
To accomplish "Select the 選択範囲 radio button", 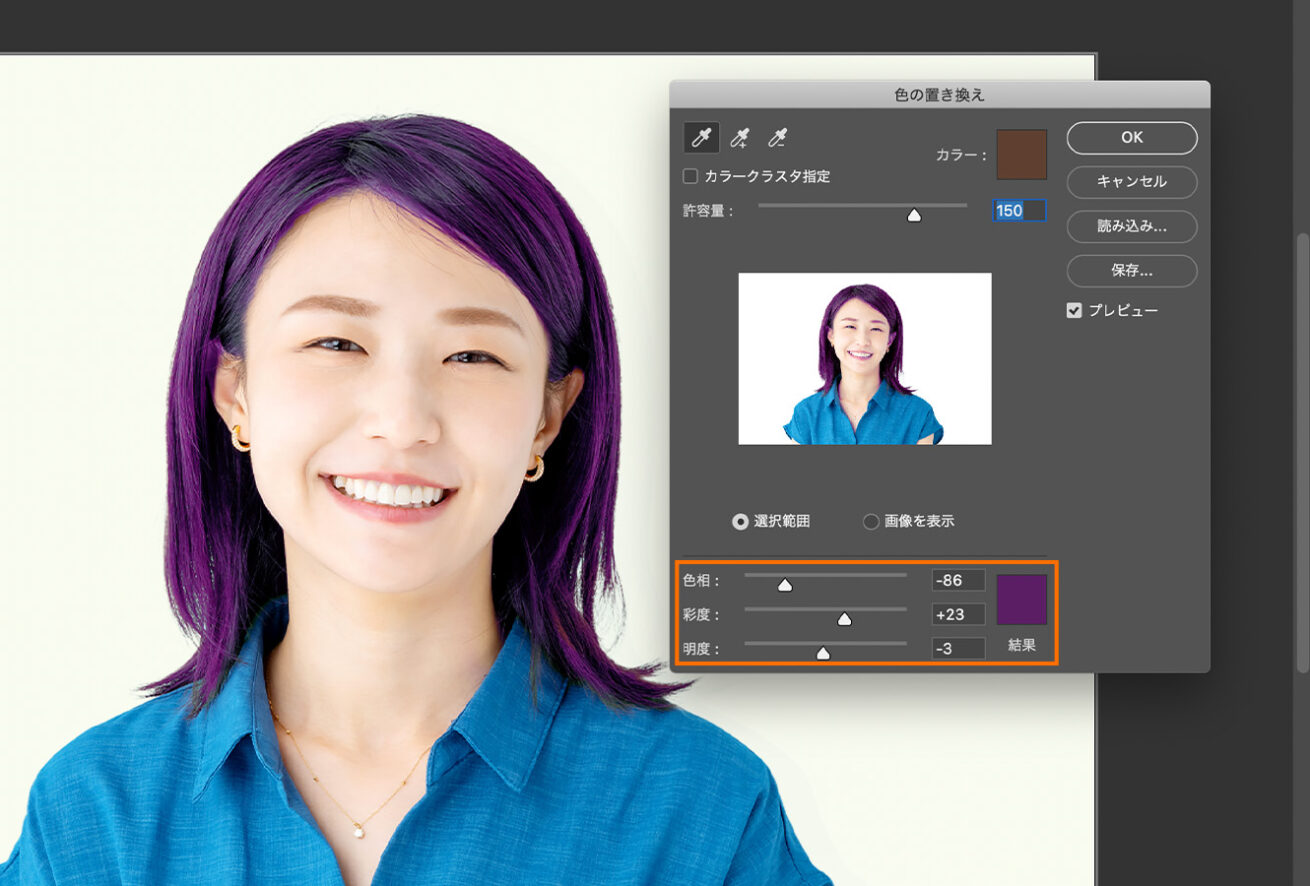I will (x=738, y=521).
